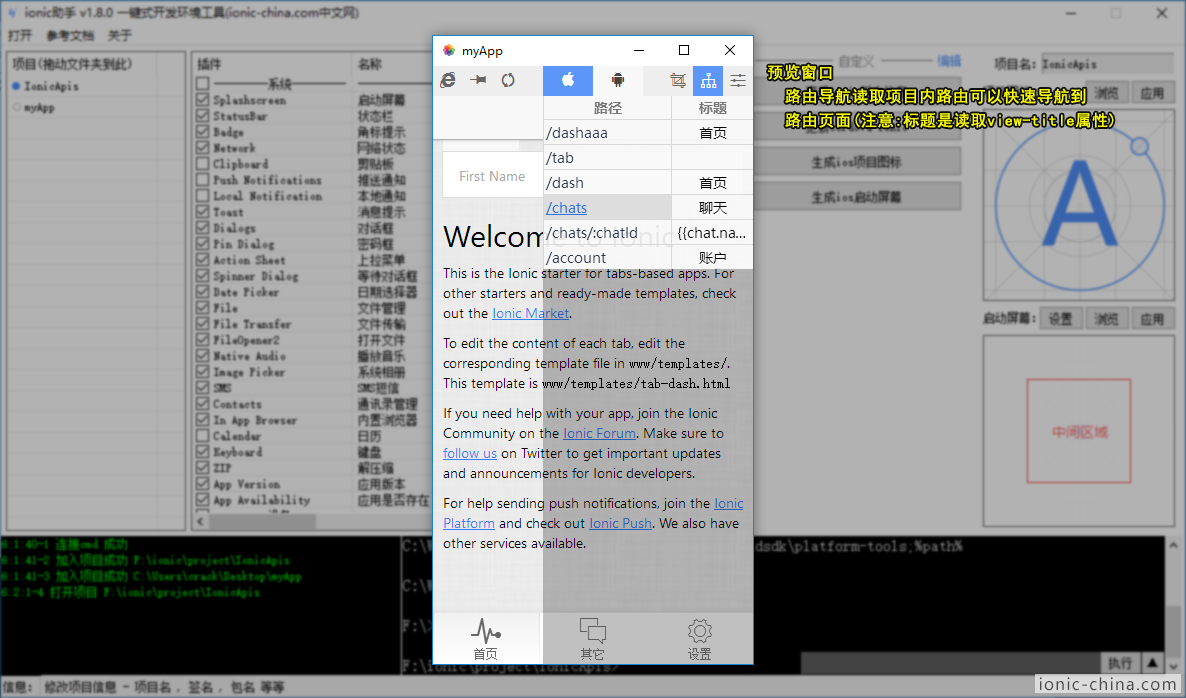Open the Ionic Forum link
This screenshot has height=698, width=1186.
(x=599, y=433)
